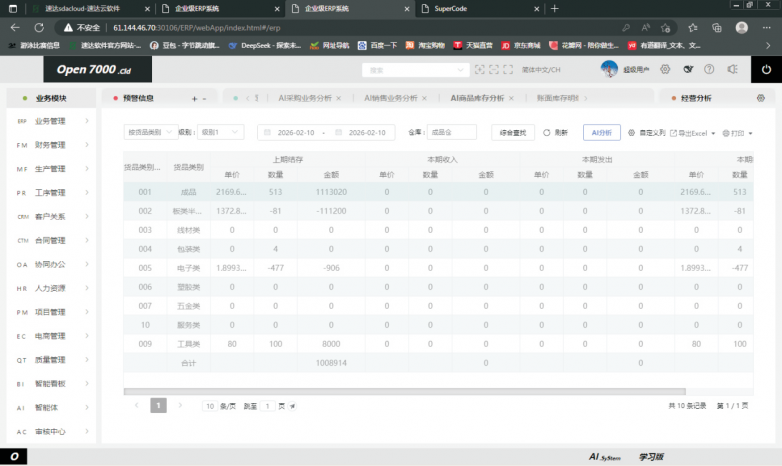Expand the 导出Excel dropdown arrow

713,133
